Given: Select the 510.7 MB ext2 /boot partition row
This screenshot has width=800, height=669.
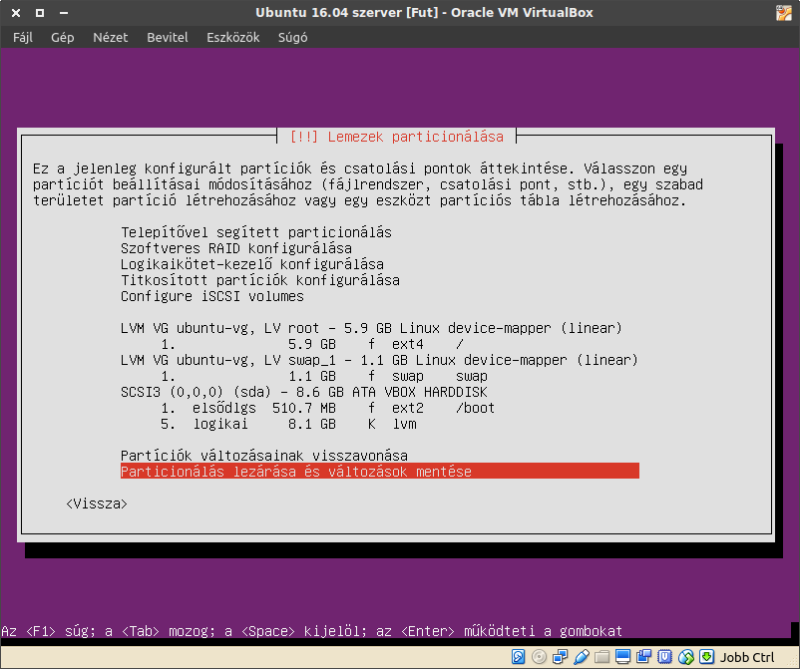Looking at the screenshot, I should (x=328, y=408).
